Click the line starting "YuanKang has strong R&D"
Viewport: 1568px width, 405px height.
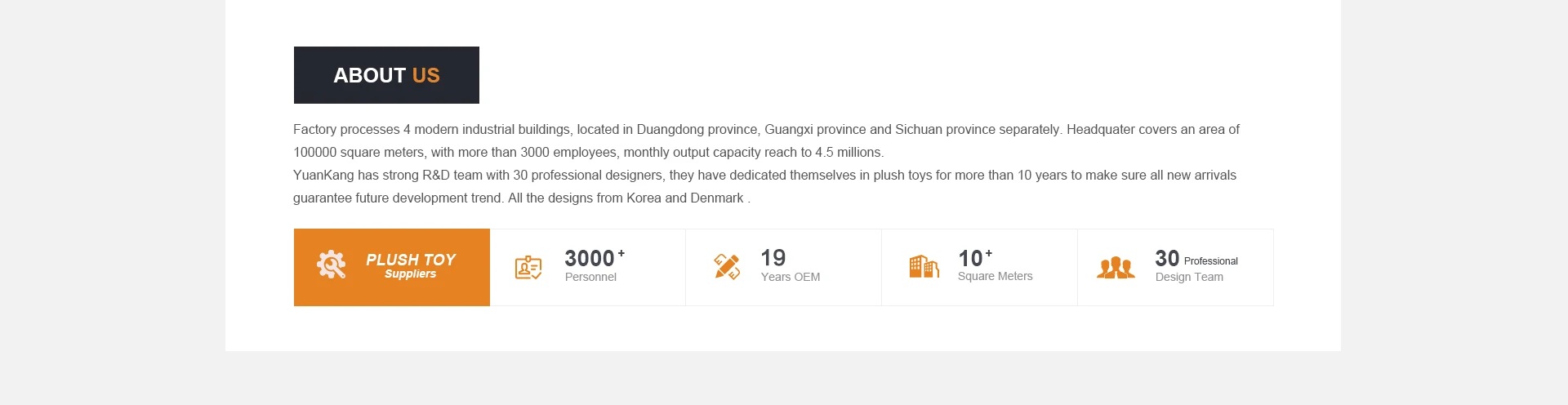tap(764, 176)
